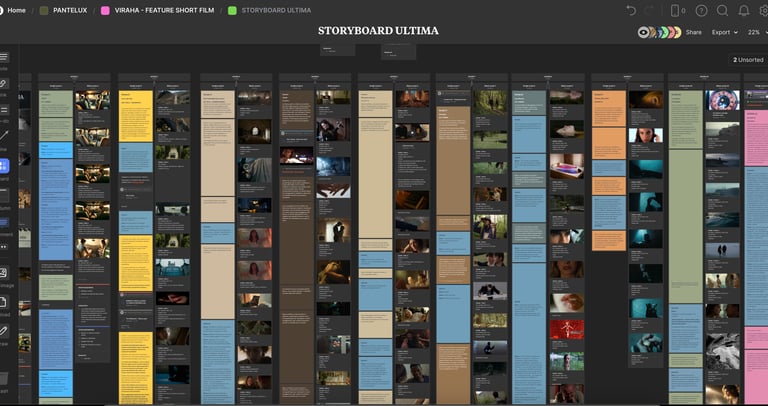Go to Home in the breadcrumb
This screenshot has height=406, width=768.
click(16, 10)
